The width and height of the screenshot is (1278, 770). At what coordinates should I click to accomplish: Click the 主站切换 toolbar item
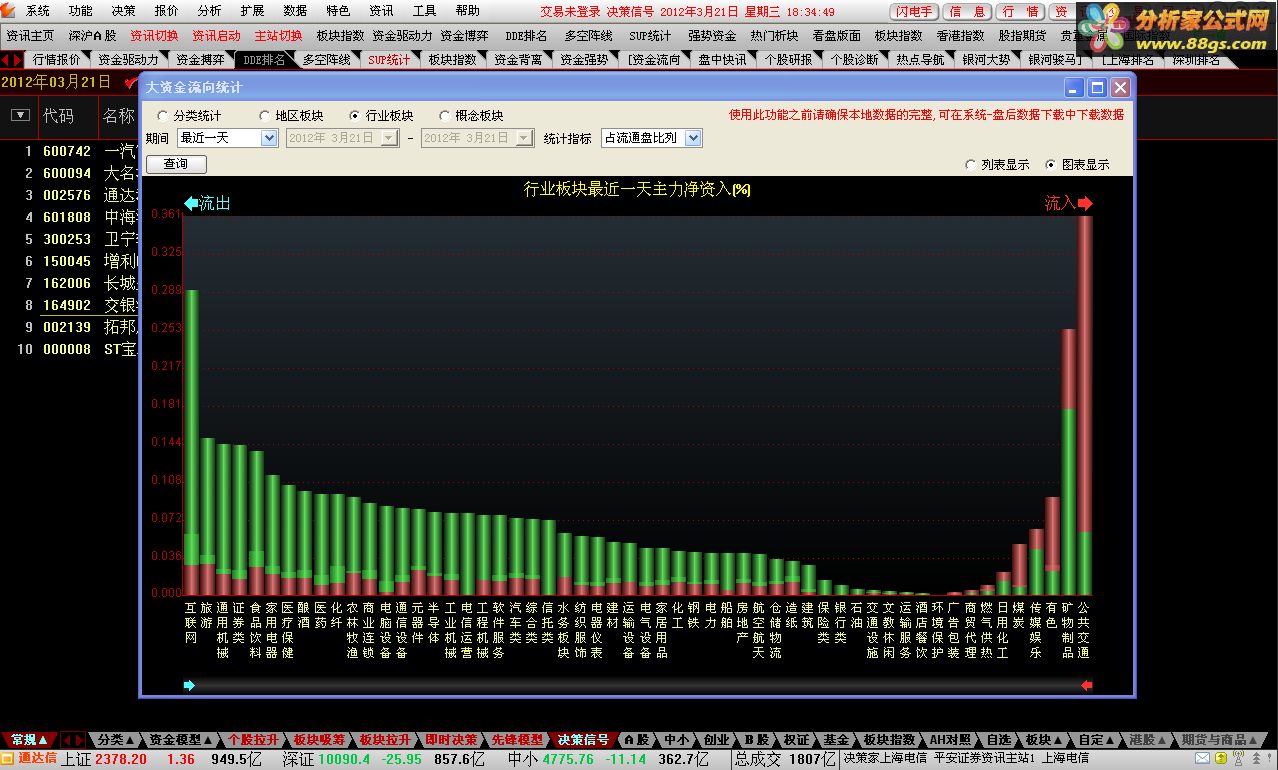(278, 35)
